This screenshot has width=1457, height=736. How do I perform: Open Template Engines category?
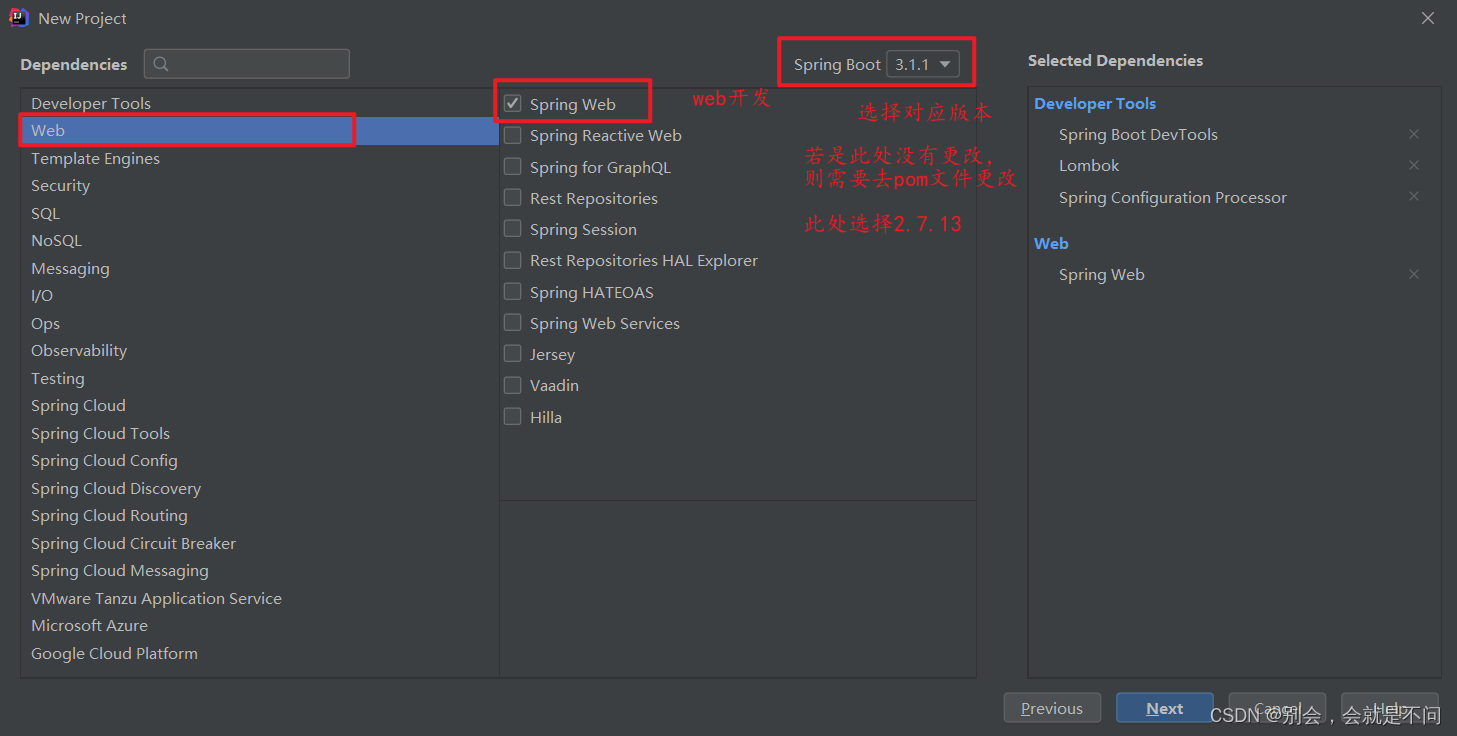tap(259, 158)
